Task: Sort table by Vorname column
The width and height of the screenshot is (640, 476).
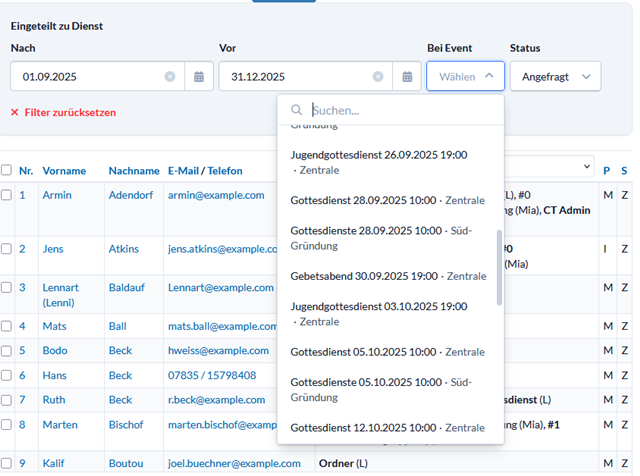Action: coord(64,171)
